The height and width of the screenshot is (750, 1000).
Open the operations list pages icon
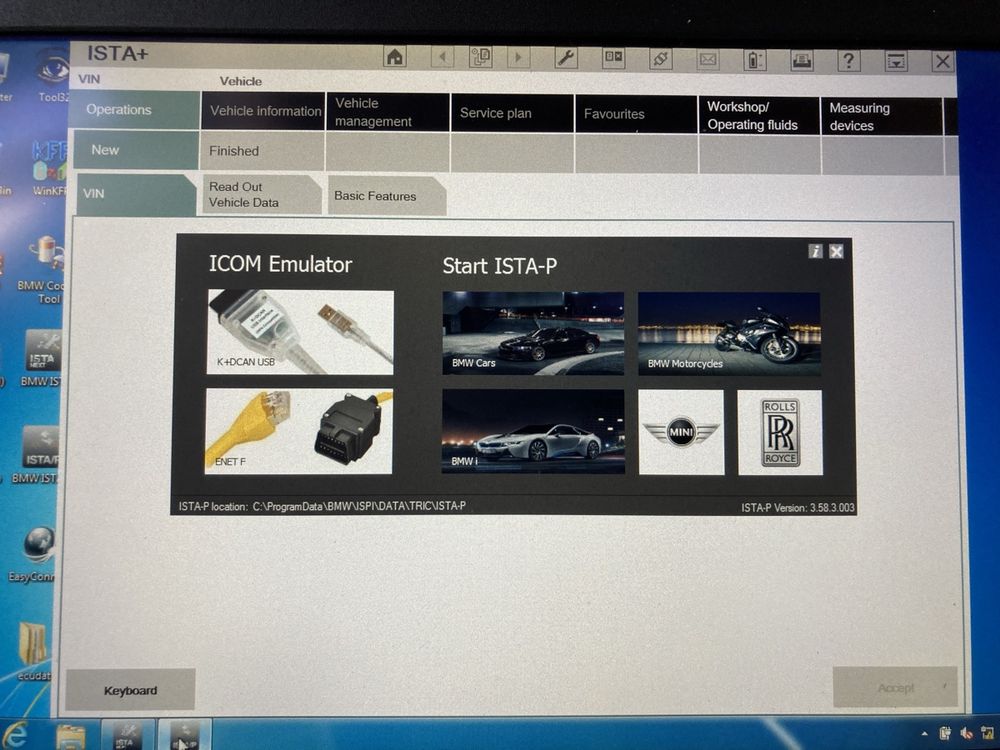pos(481,58)
